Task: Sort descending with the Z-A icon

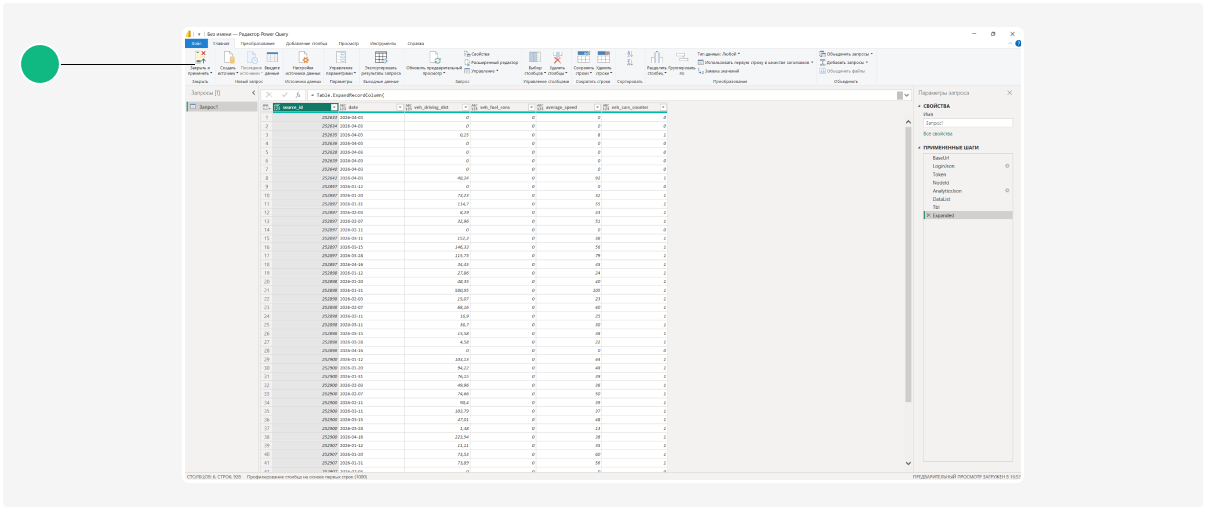Action: click(x=630, y=63)
